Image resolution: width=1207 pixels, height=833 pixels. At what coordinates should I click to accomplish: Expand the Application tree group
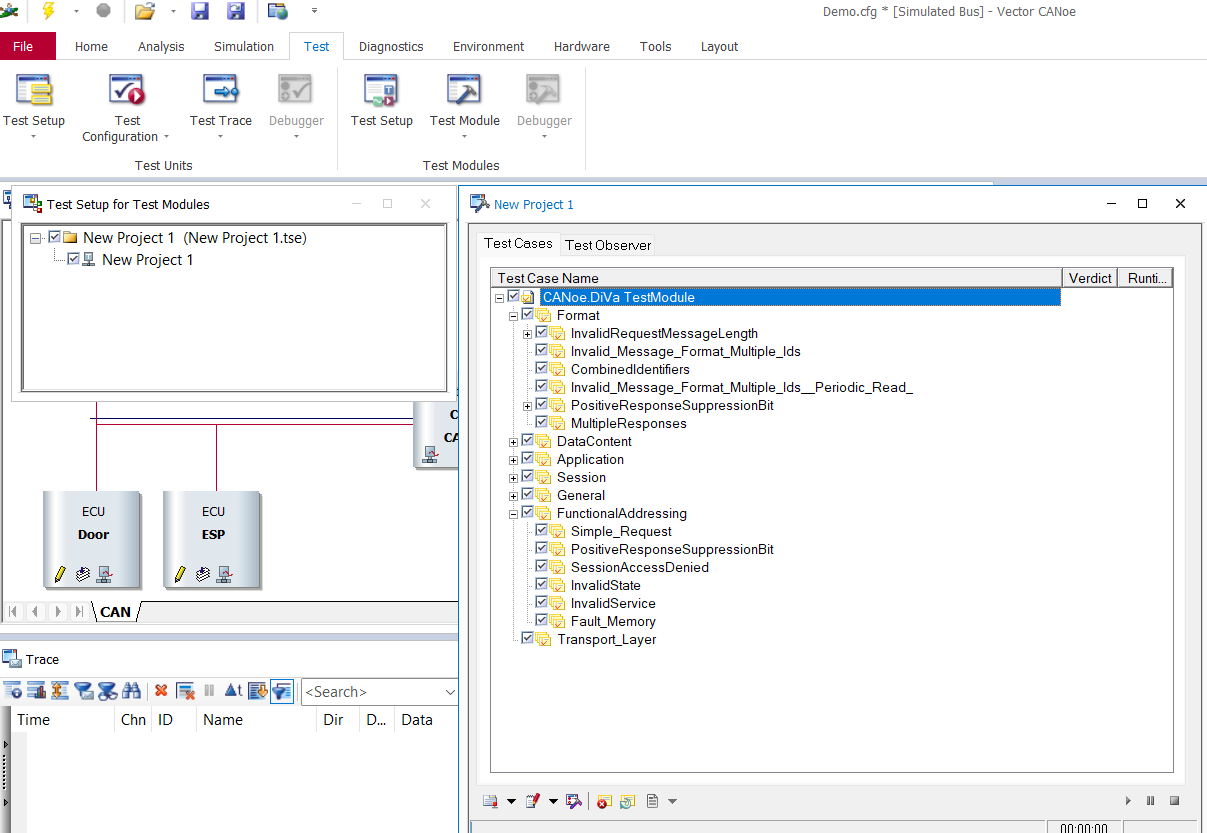point(513,459)
